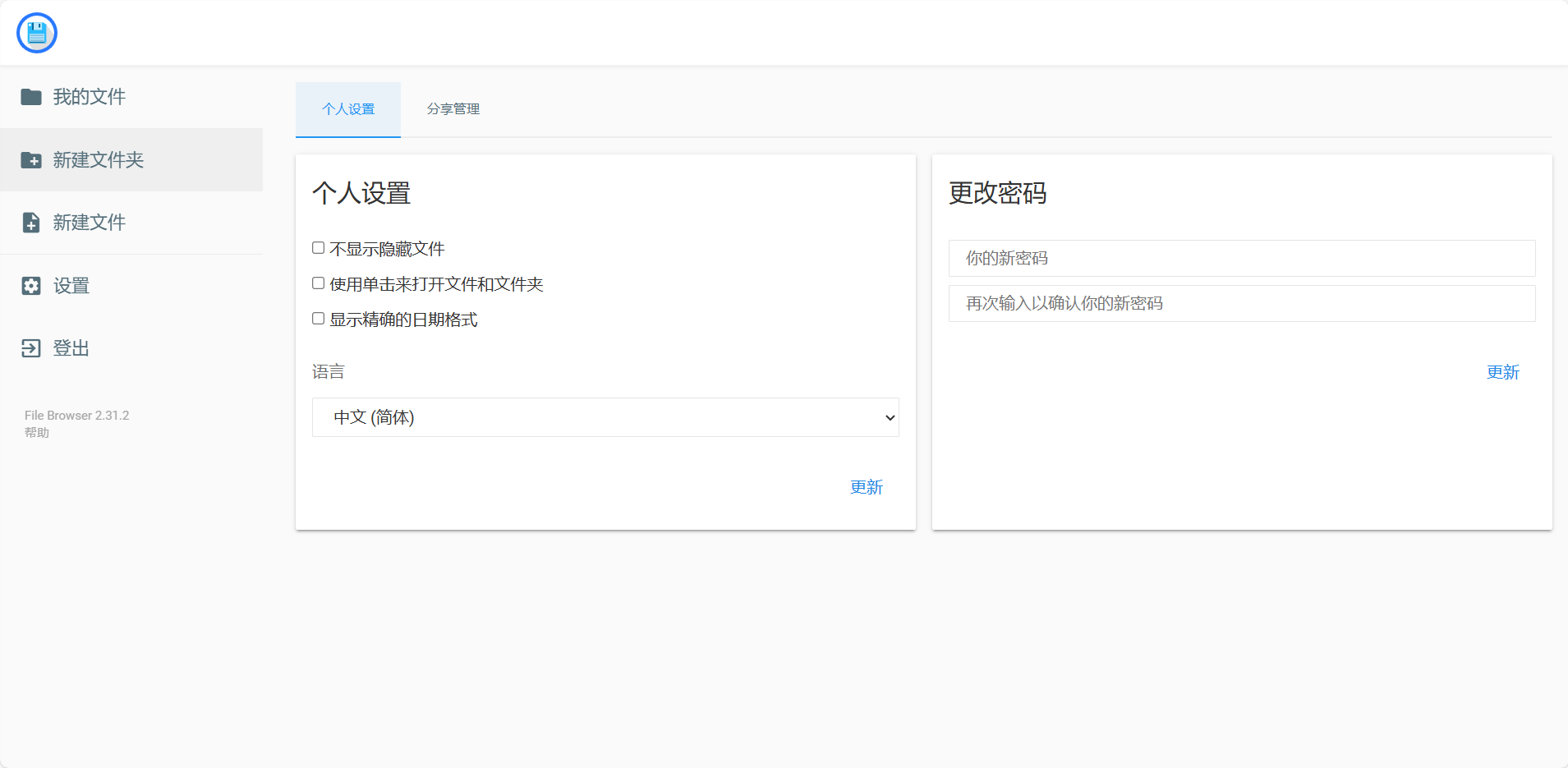The image size is (1568, 768).
Task: Click the 登出 logout arrow icon
Action: pos(31,347)
